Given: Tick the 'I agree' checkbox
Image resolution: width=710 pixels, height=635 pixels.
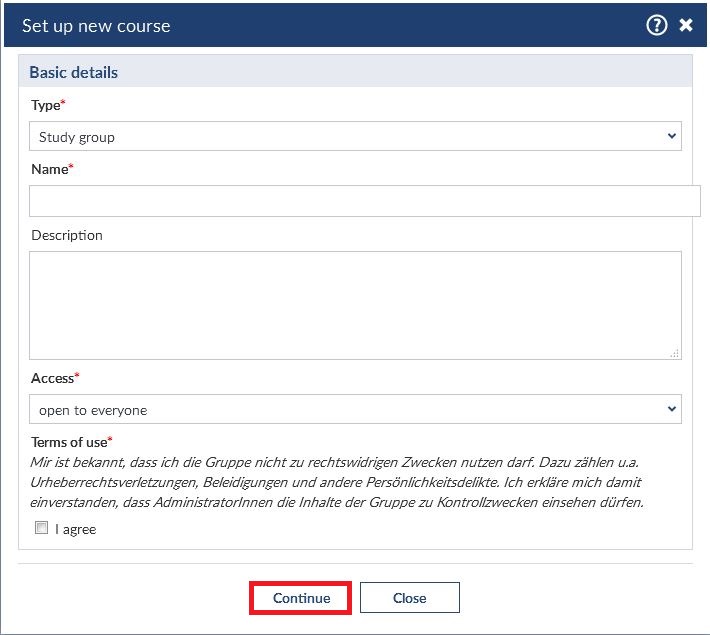Looking at the screenshot, I should (x=42, y=528).
